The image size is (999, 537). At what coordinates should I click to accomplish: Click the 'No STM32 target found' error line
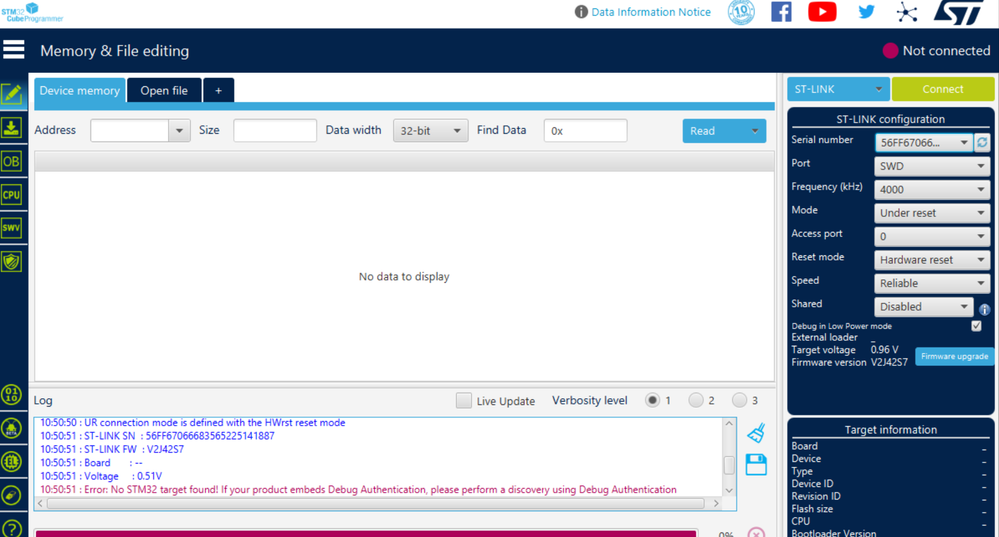point(358,489)
